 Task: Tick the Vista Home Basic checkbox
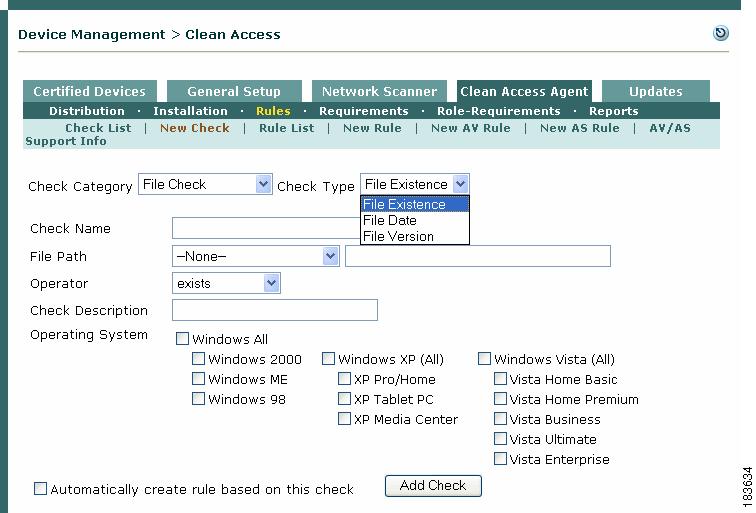point(500,378)
